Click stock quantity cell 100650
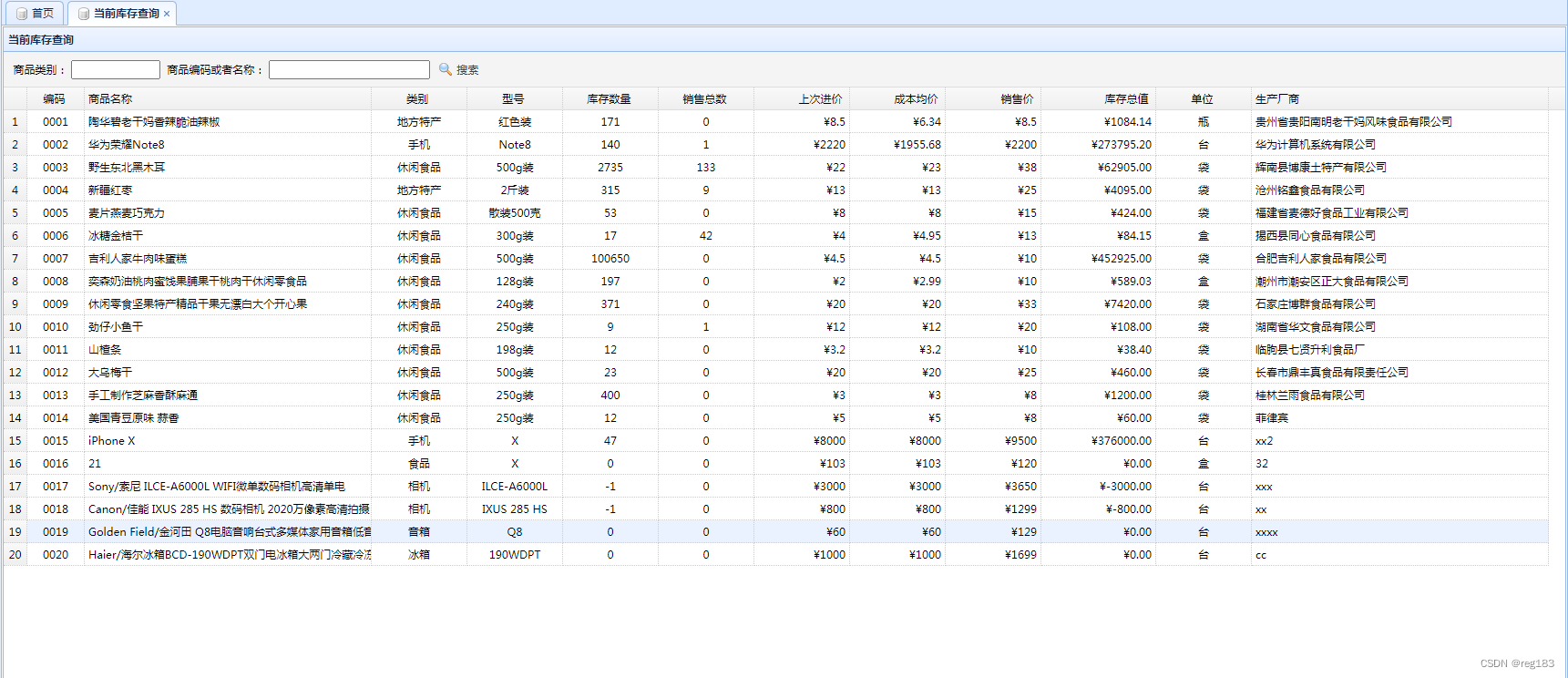The width and height of the screenshot is (1568, 678). tap(610, 258)
